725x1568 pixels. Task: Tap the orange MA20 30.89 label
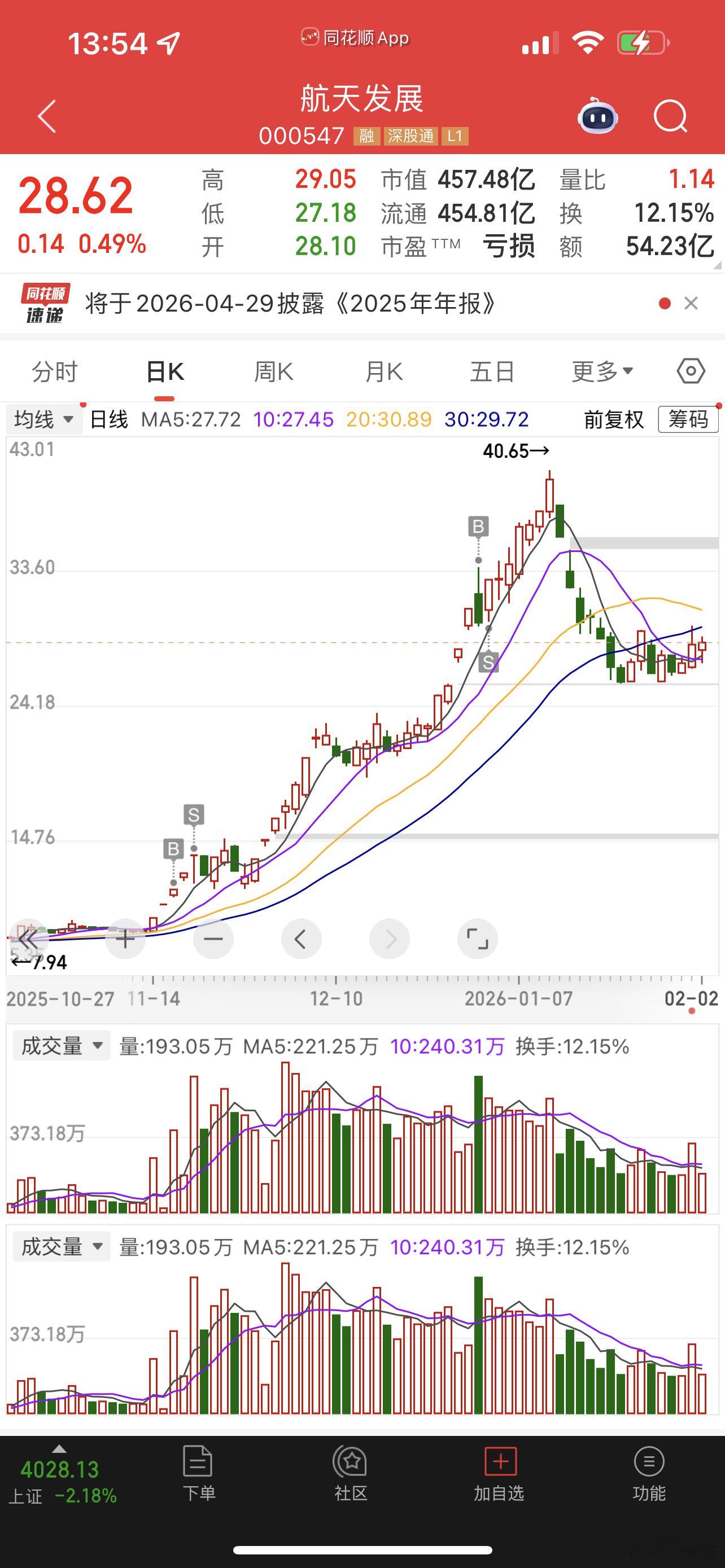(x=389, y=419)
